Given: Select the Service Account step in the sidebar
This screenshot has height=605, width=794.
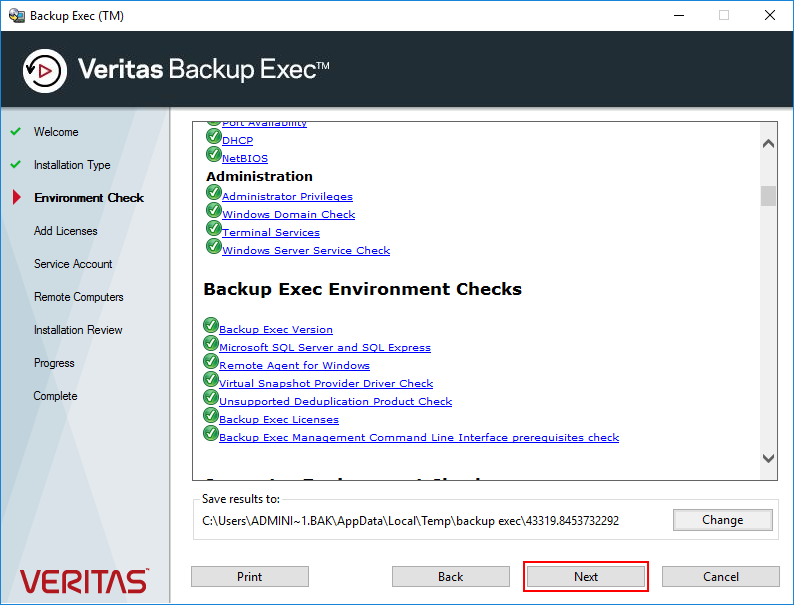Looking at the screenshot, I should 73,264.
